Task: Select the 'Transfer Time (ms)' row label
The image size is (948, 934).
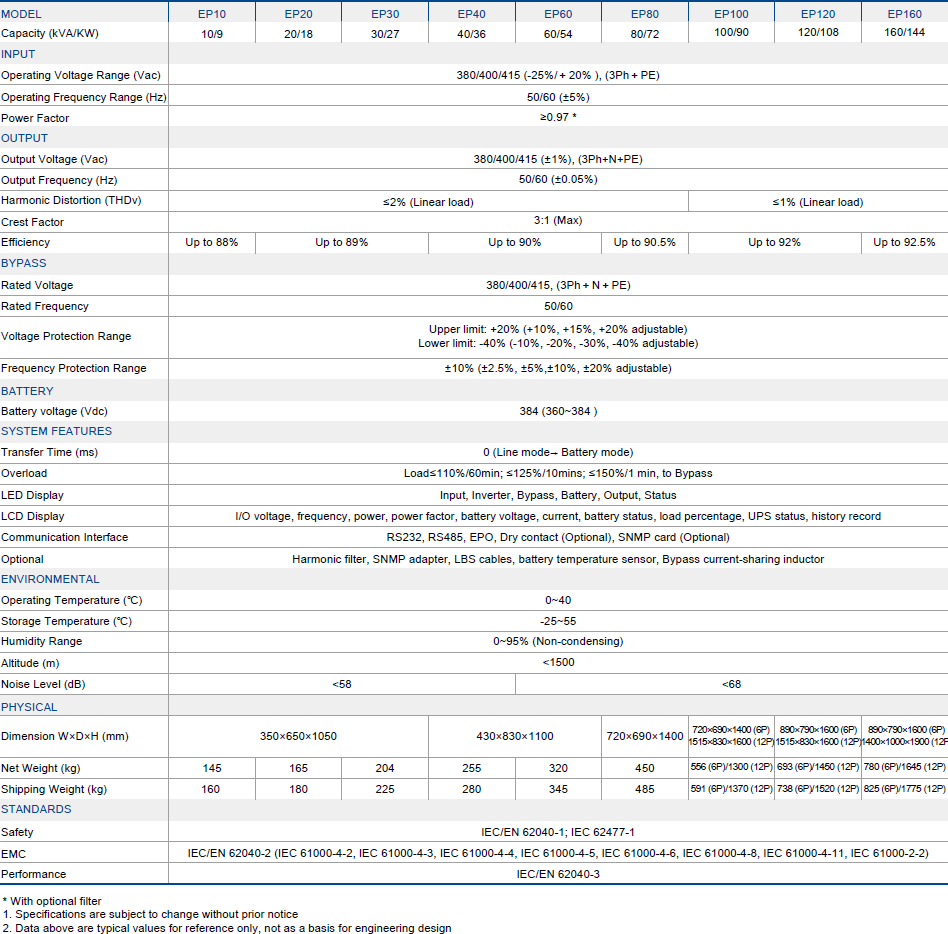Action: coord(49,452)
